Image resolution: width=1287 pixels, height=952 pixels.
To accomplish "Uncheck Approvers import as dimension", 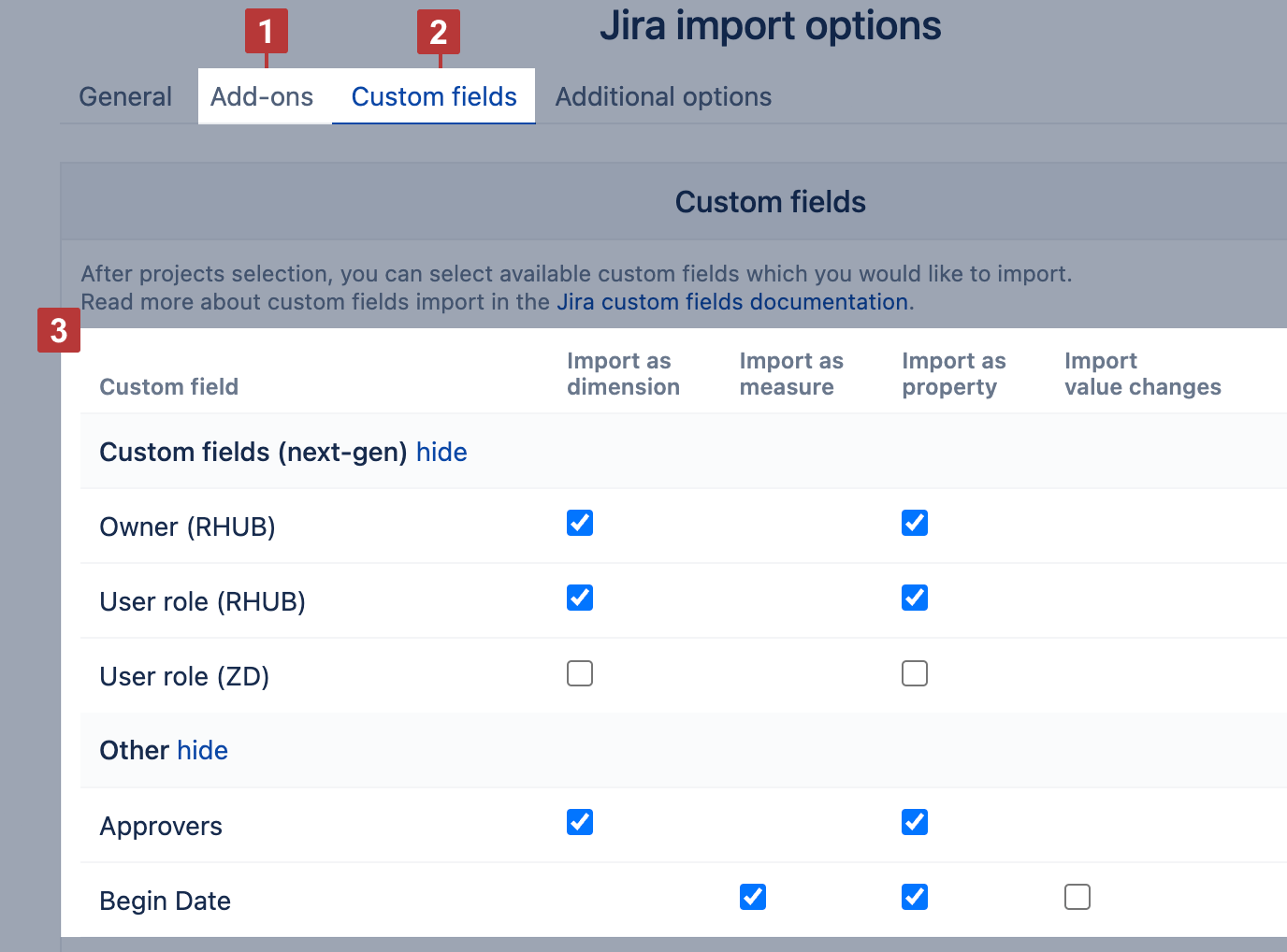I will 580,822.
